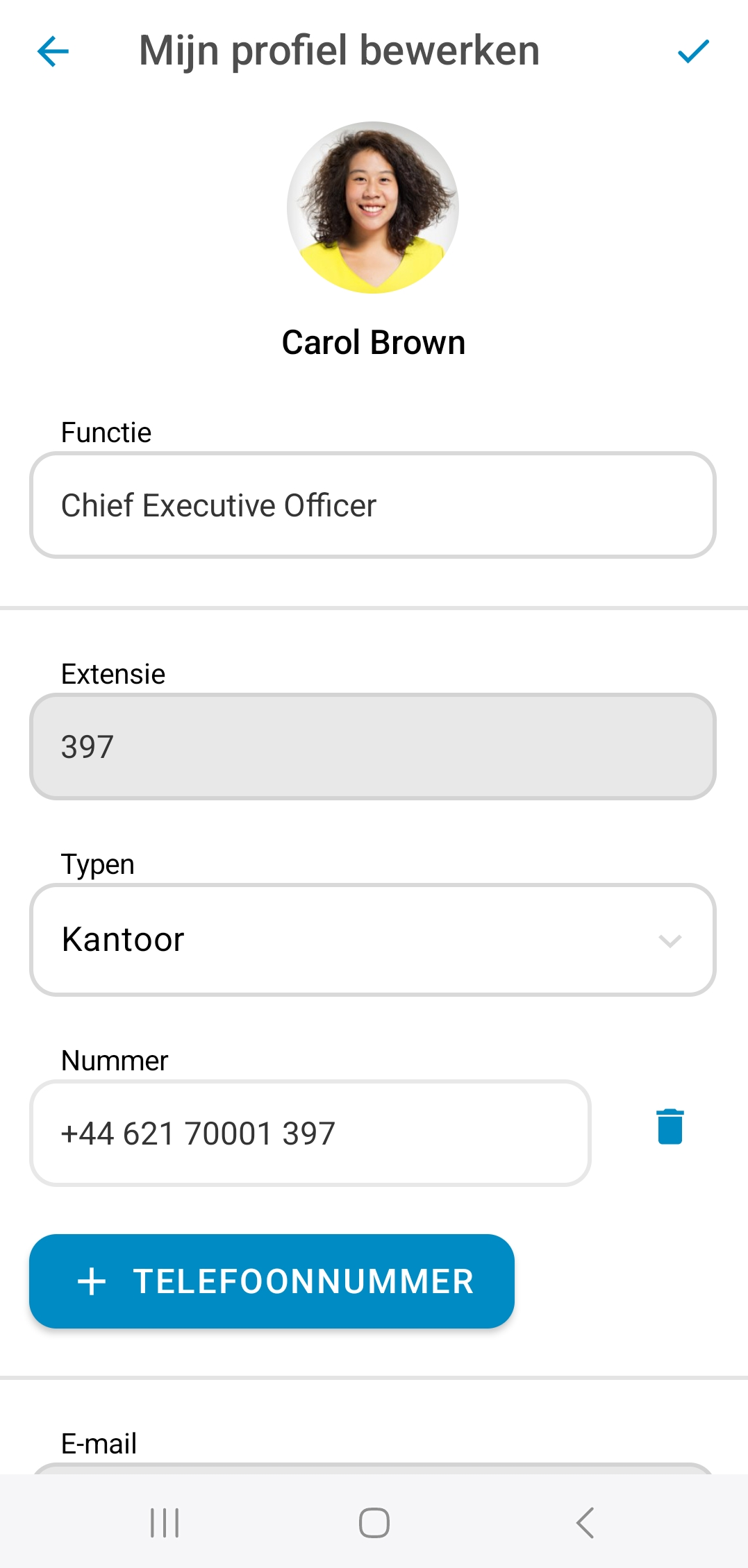Tap the plus icon on Telefoonnummer button
The height and width of the screenshot is (1568, 748).
(92, 1281)
